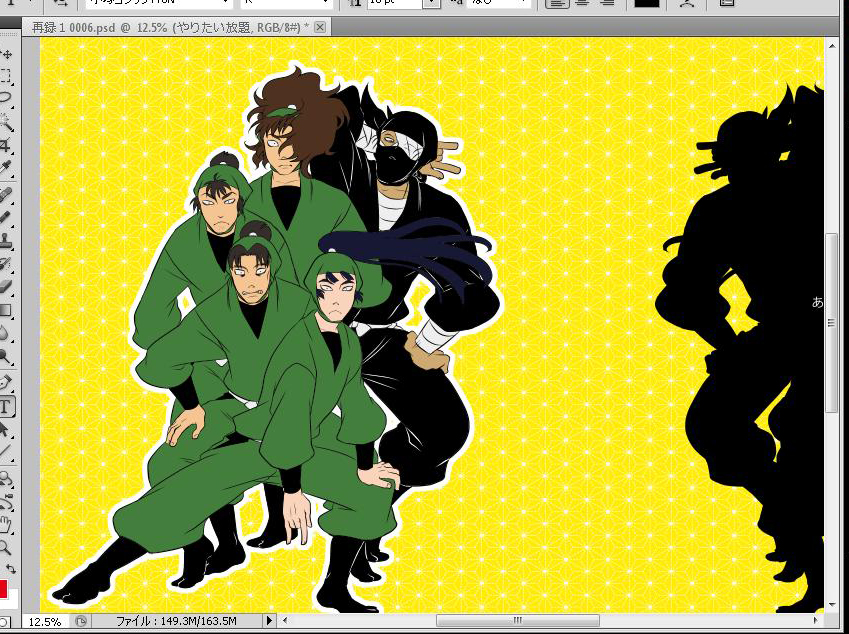Select the Hand tool

(x=5, y=524)
